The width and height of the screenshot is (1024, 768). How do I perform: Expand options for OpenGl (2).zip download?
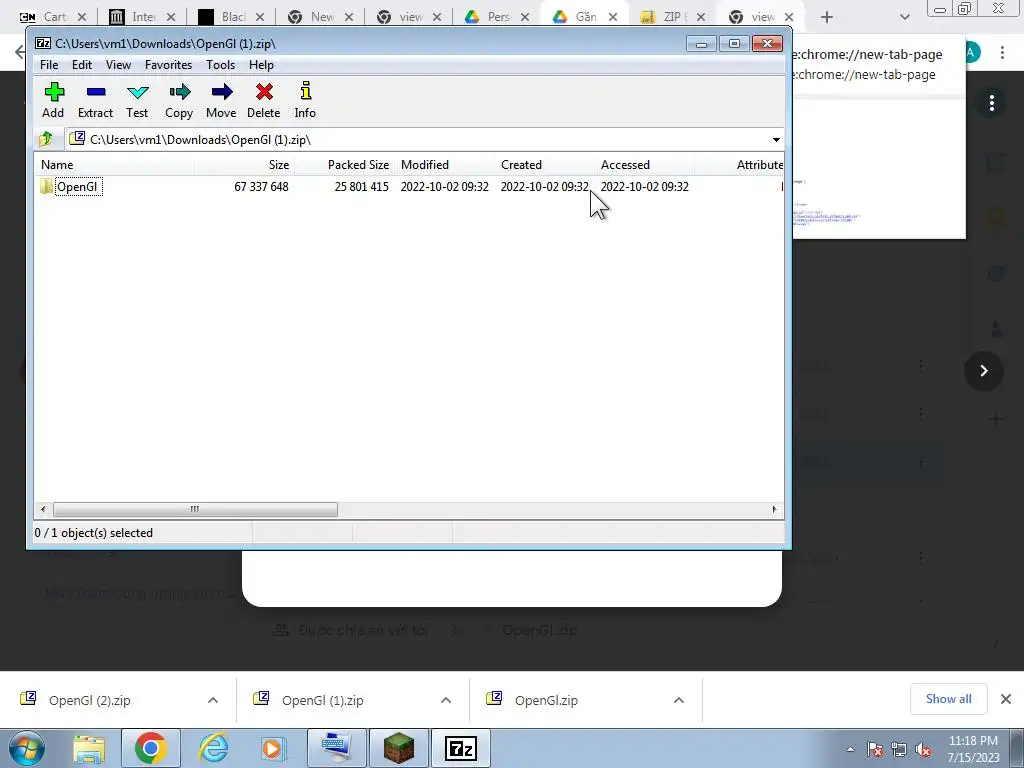(x=213, y=700)
